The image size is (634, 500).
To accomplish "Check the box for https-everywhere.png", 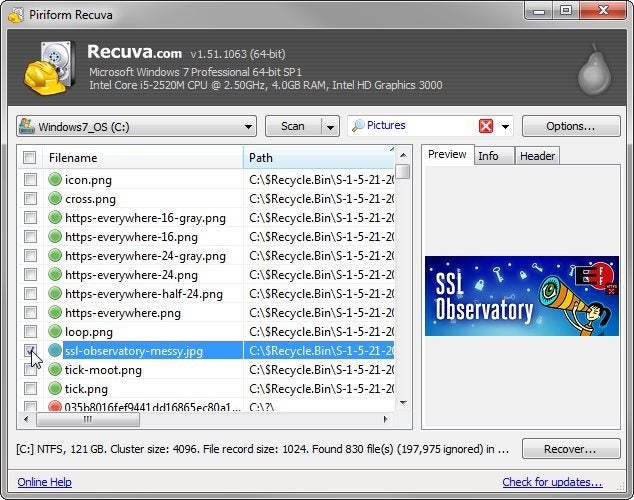I will (30, 312).
